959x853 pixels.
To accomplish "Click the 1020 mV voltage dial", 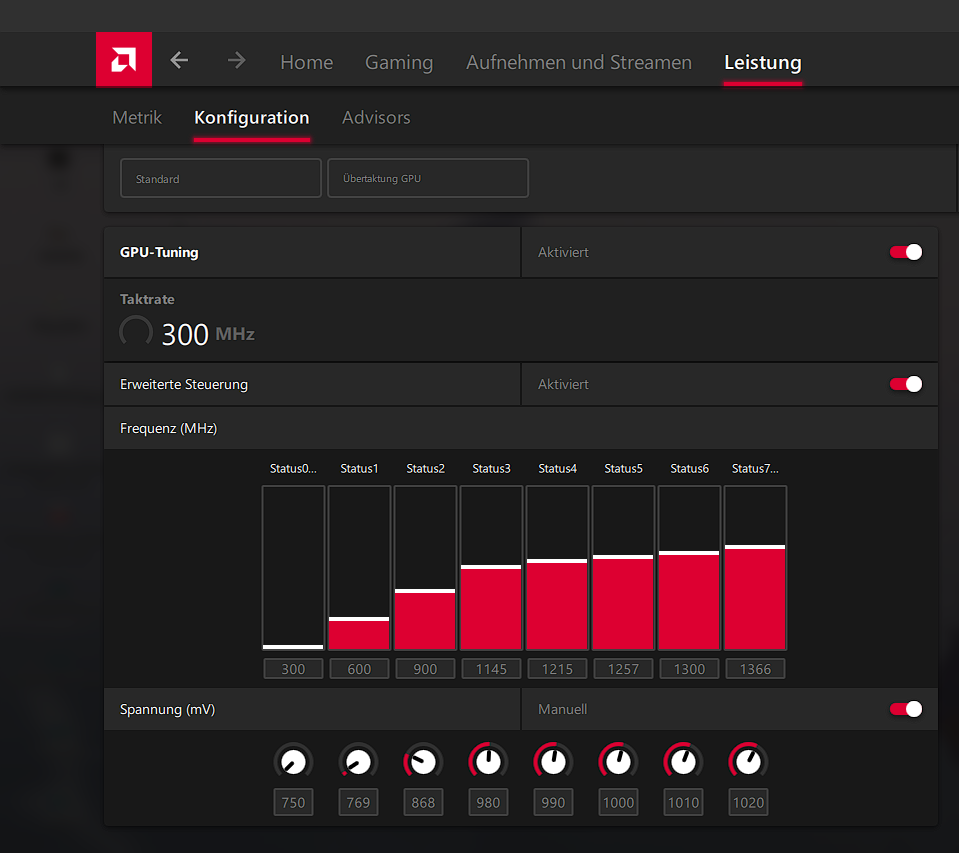I will click(x=748, y=761).
